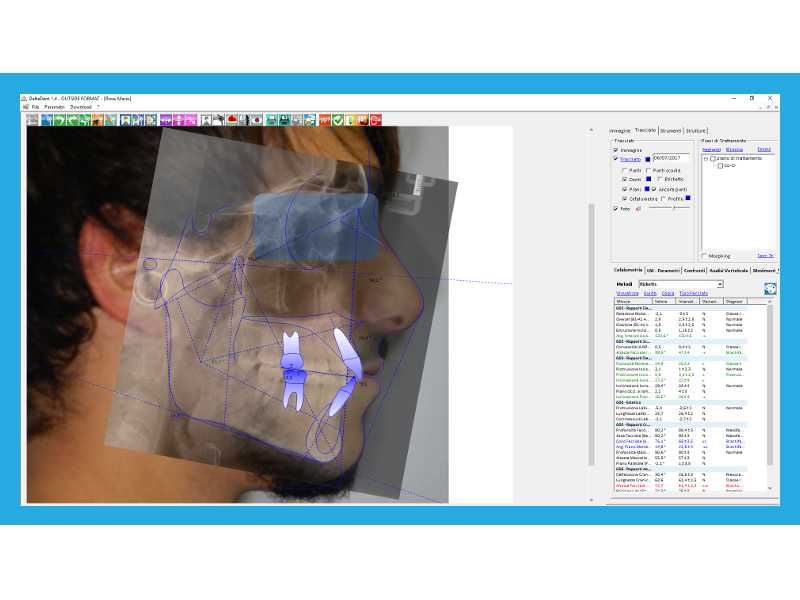The image size is (800, 600).
Task: Enable the Punti checkbox
Action: (624, 170)
